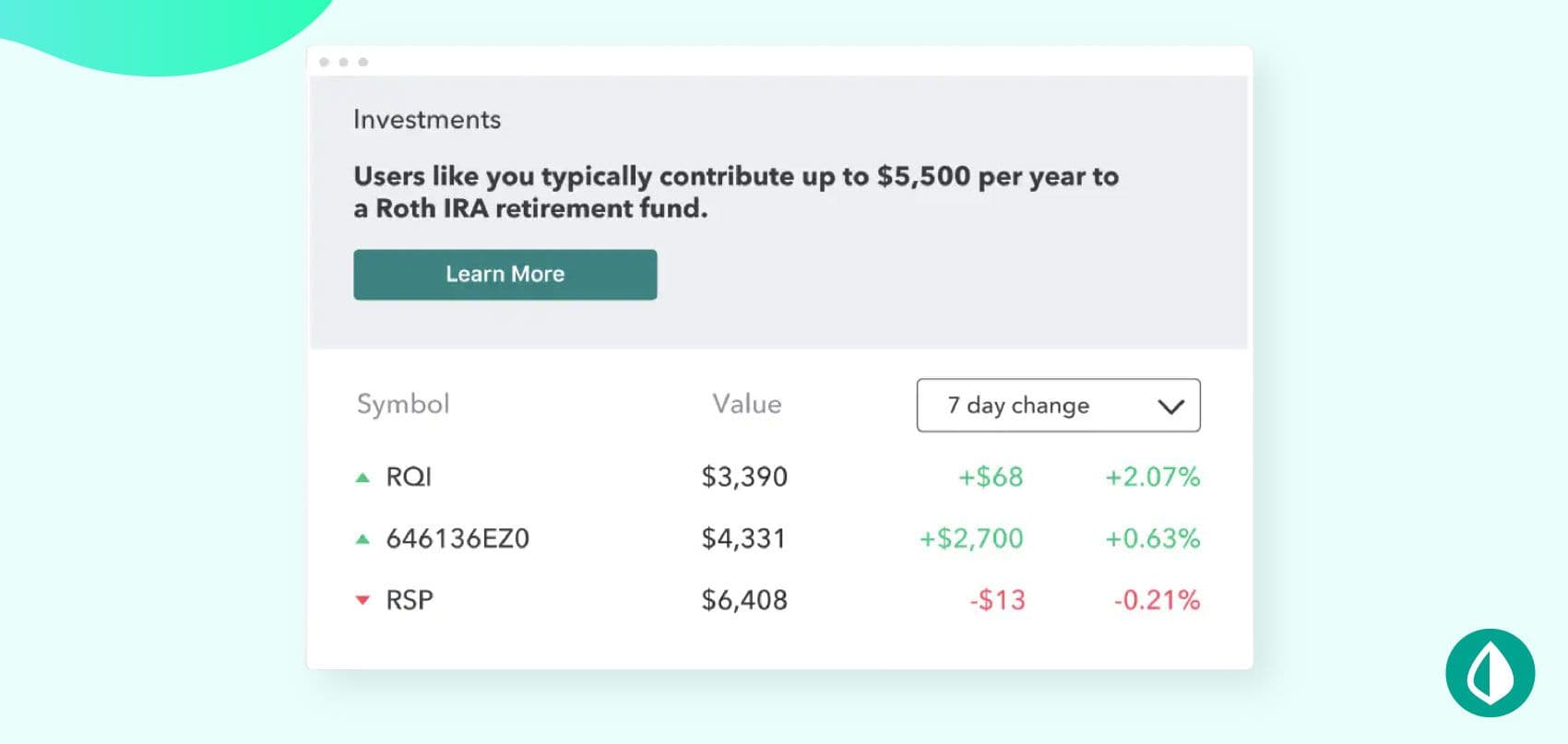Click the +2.07% change figure
Image resolution: width=1568 pixels, height=744 pixels.
tap(1152, 477)
